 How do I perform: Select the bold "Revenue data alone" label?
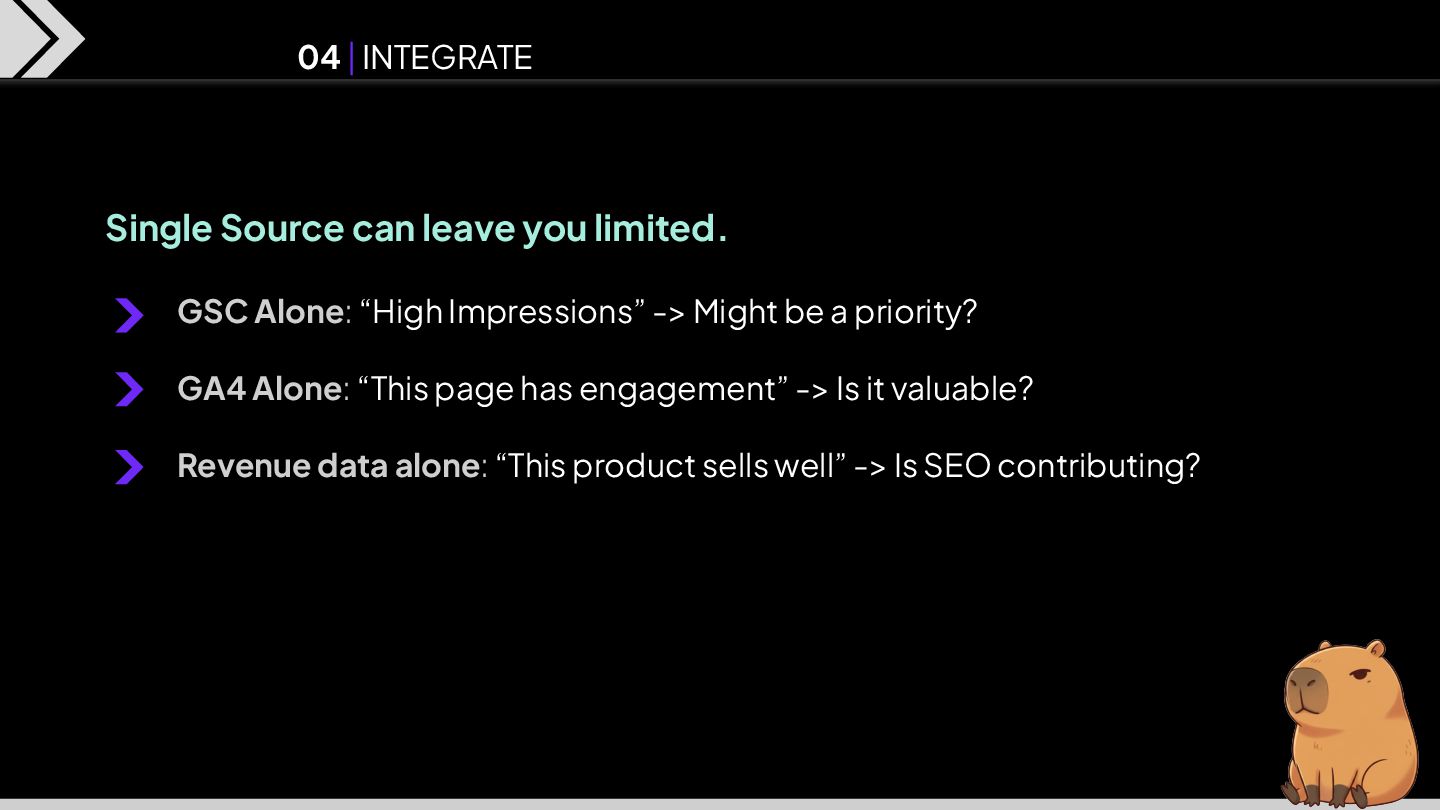click(x=328, y=466)
